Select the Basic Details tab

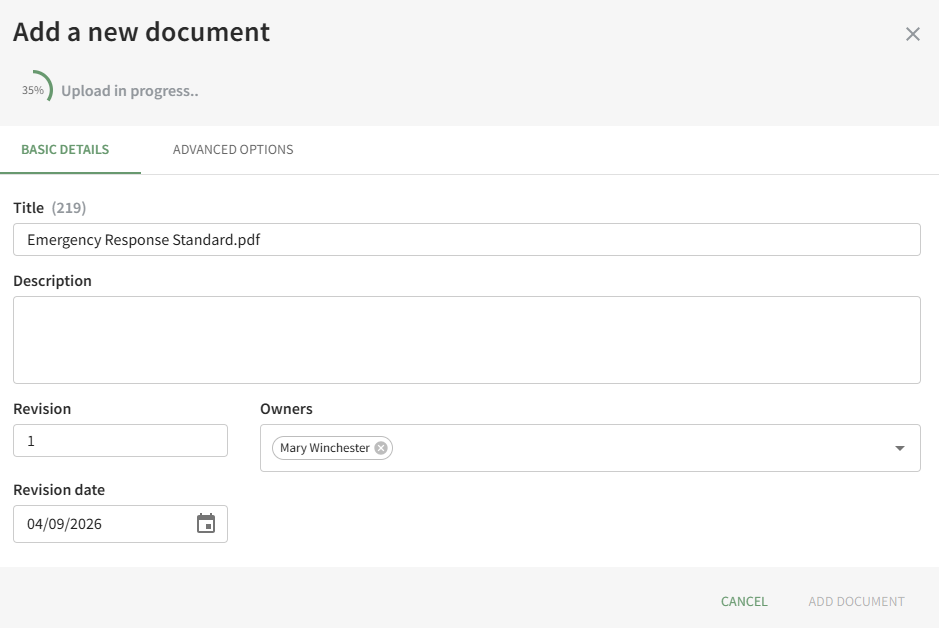click(65, 150)
